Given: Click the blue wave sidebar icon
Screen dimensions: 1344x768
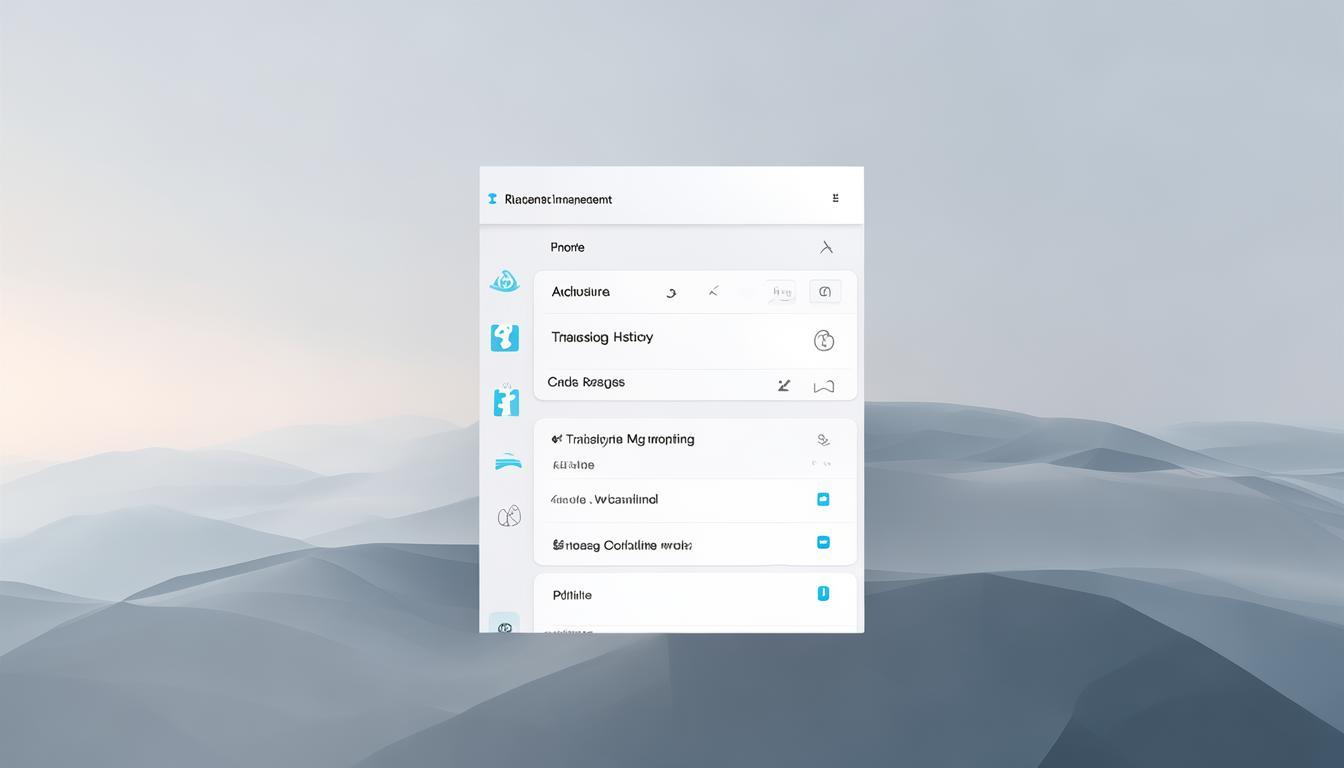Looking at the screenshot, I should pos(508,461).
